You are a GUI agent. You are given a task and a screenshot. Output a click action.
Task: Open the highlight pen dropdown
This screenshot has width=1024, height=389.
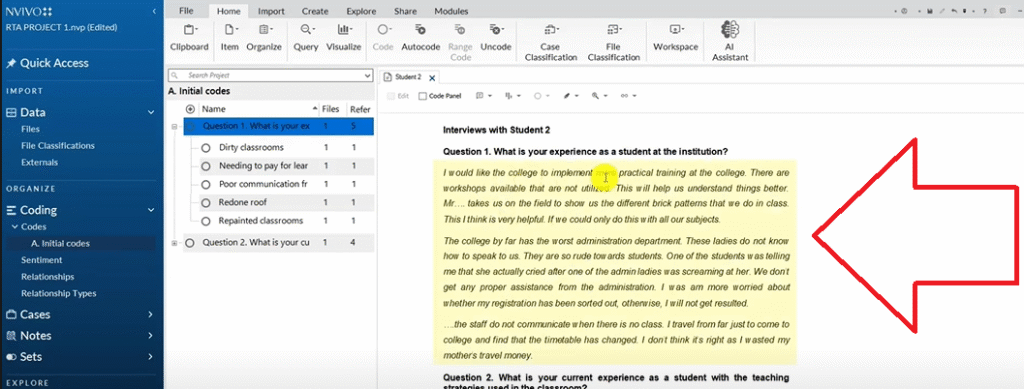[571, 96]
